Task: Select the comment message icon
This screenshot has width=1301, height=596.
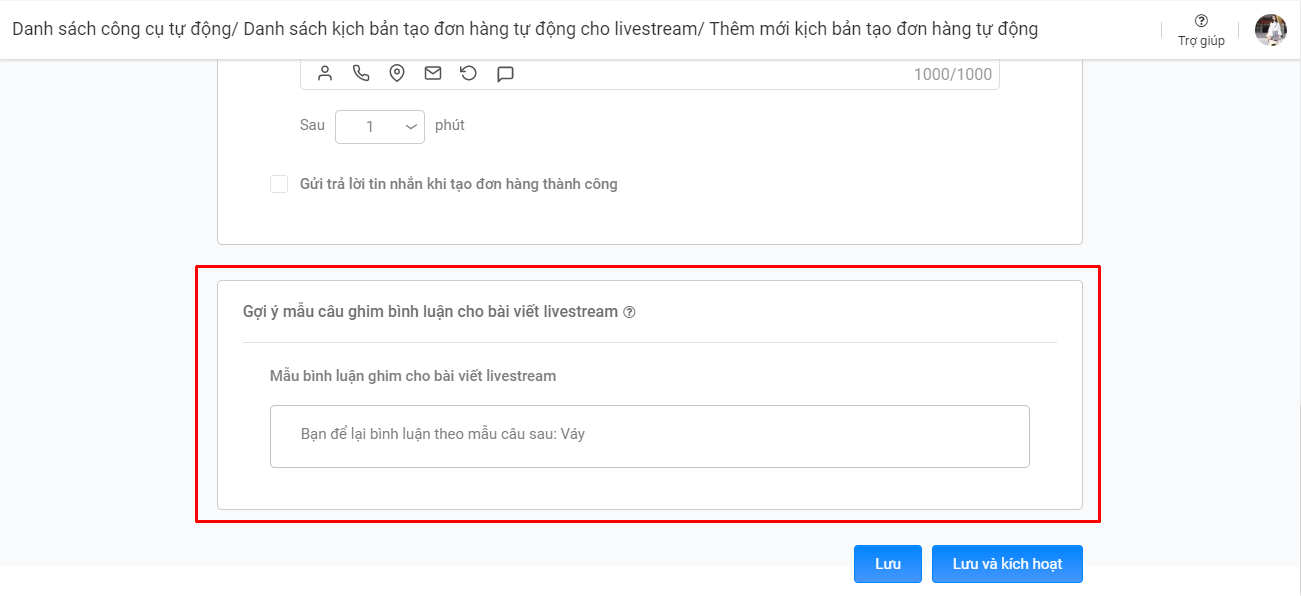Action: (505, 72)
